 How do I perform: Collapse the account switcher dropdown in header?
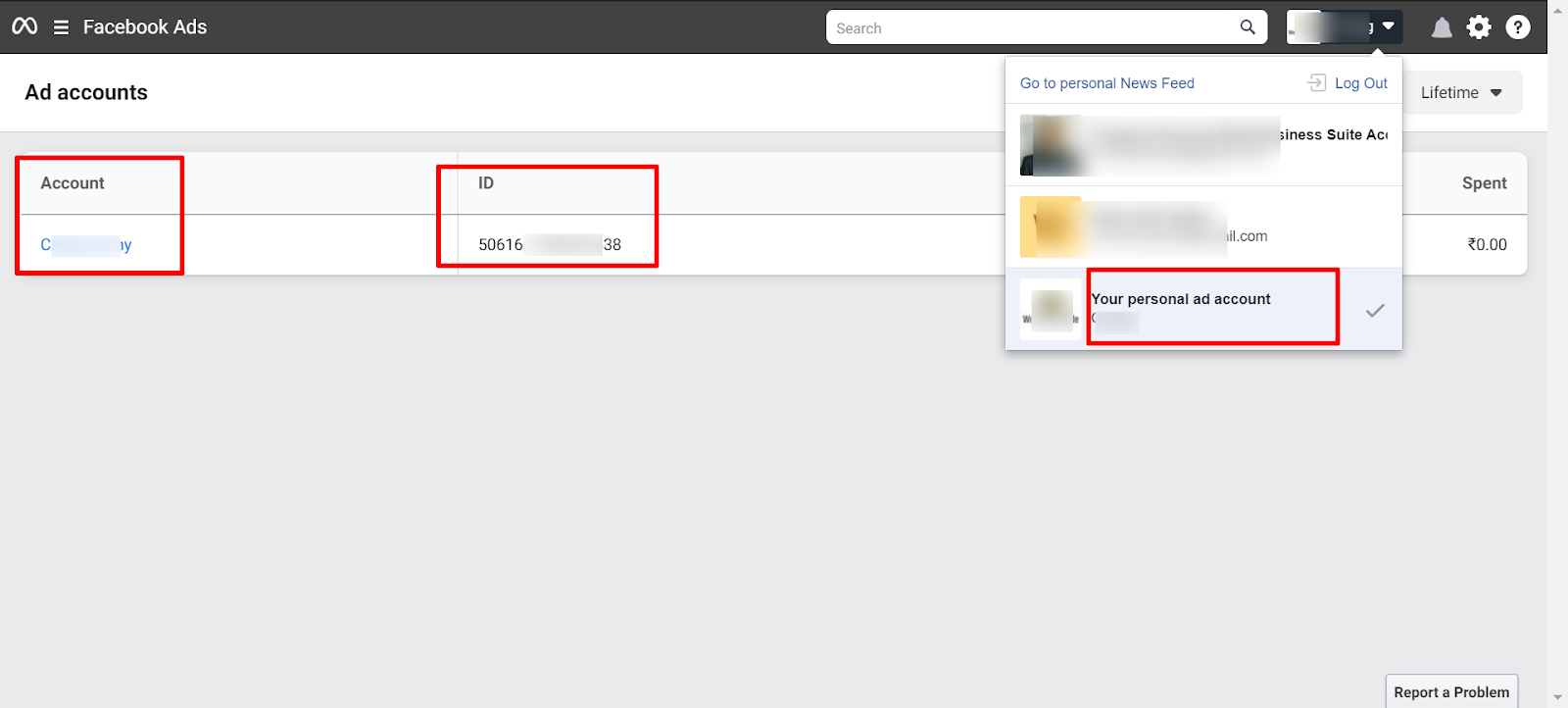[1344, 27]
